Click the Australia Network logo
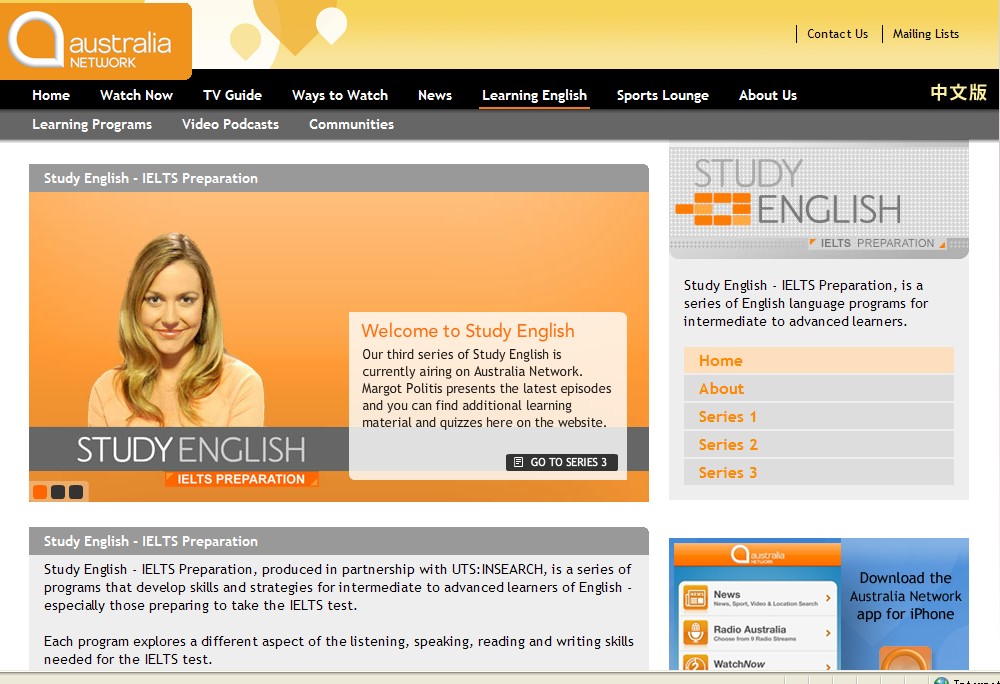The height and width of the screenshot is (684, 1000). pos(96,41)
